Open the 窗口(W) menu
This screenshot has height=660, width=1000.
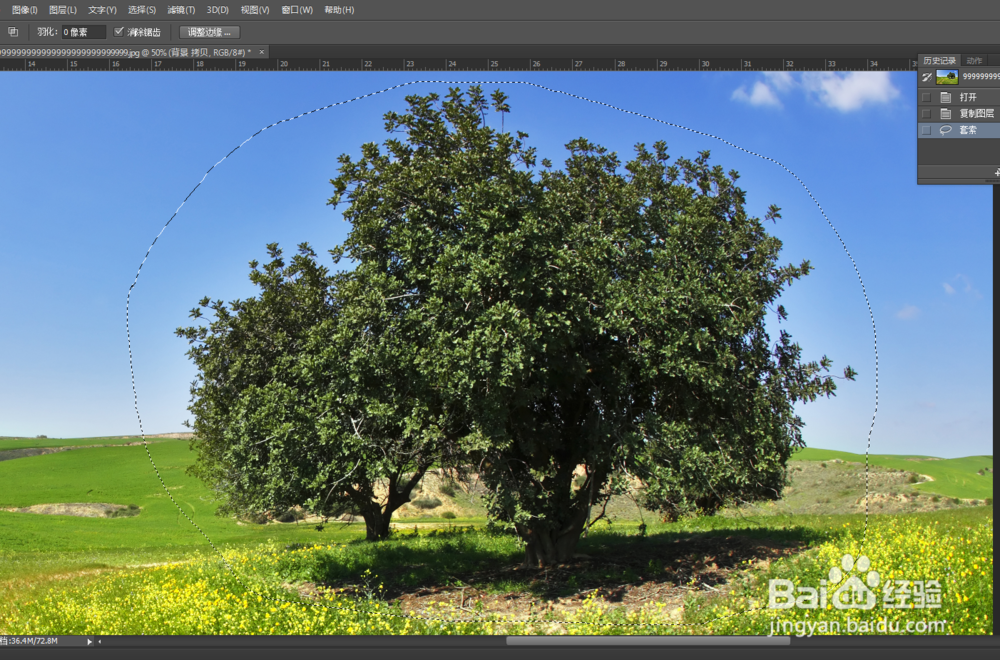(297, 10)
